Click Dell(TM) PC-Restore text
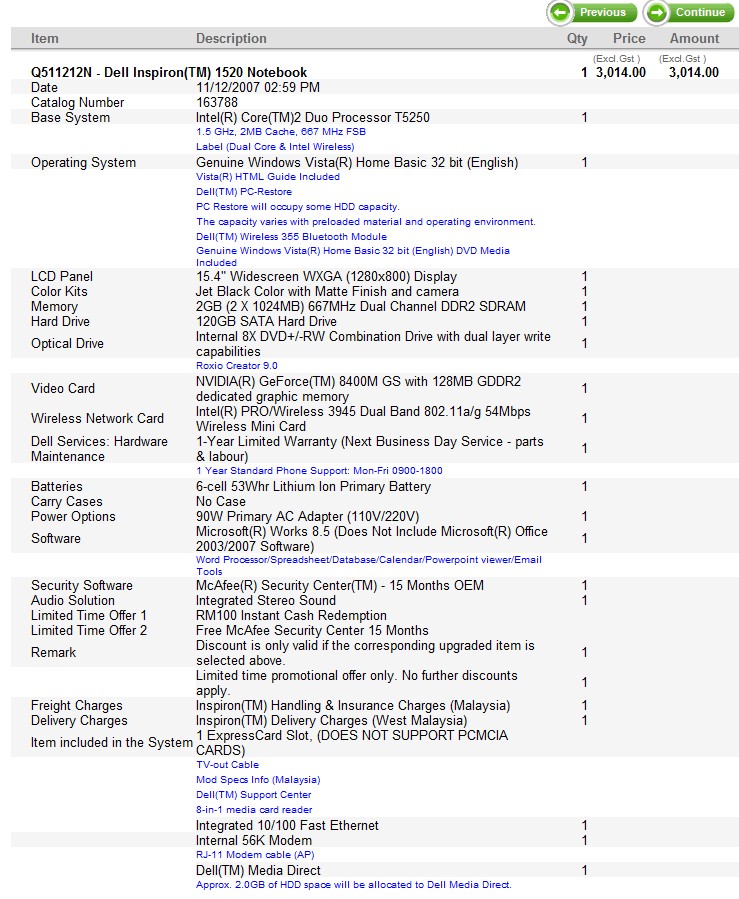The image size is (739, 899). (244, 191)
